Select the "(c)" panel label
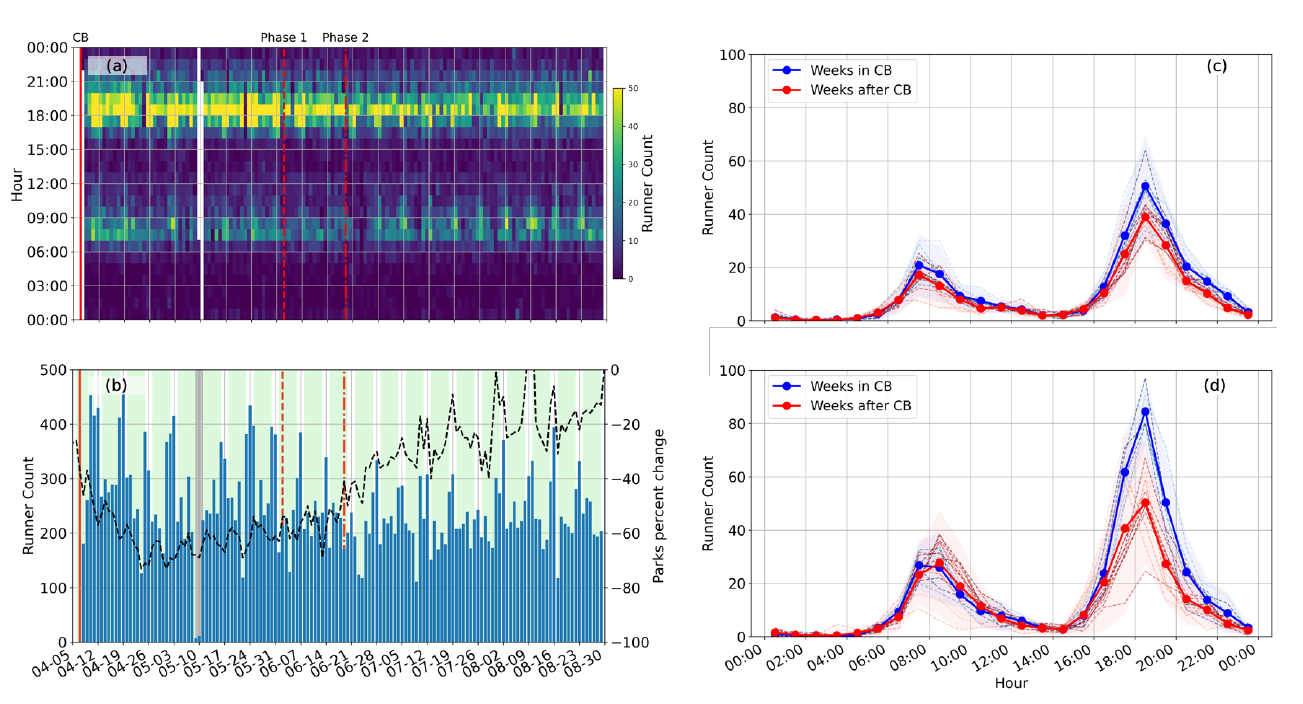Viewport: 1303px width, 704px height. [1217, 67]
